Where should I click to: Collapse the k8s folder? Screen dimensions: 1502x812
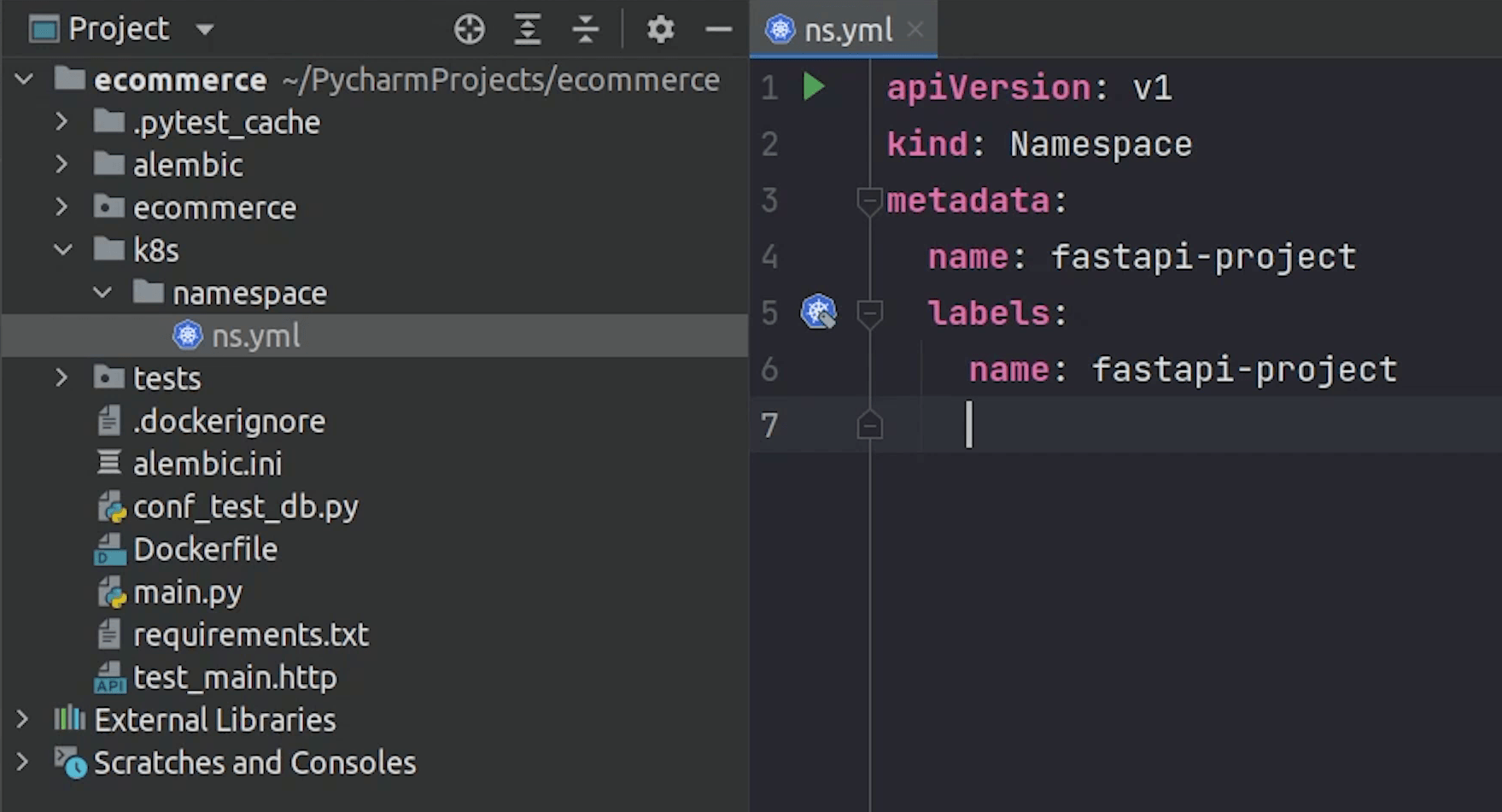tap(63, 250)
